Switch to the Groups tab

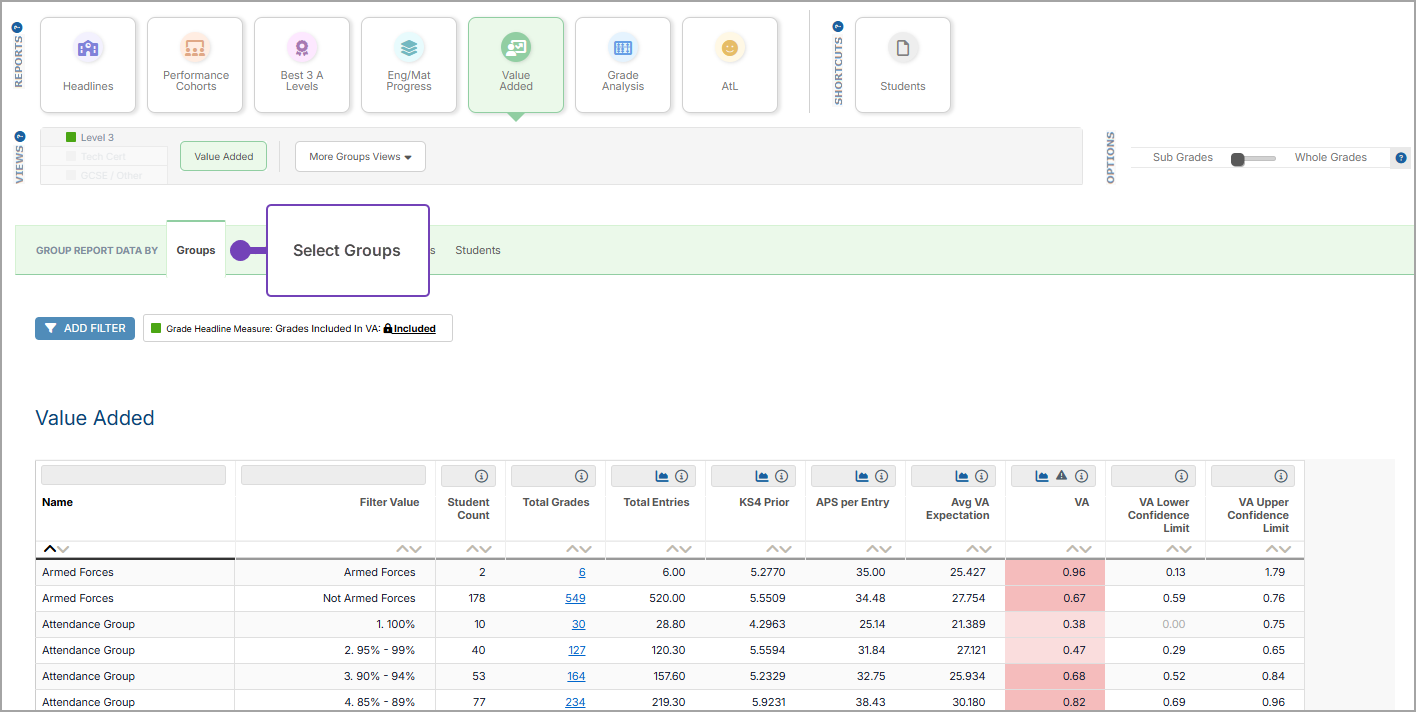tap(196, 250)
